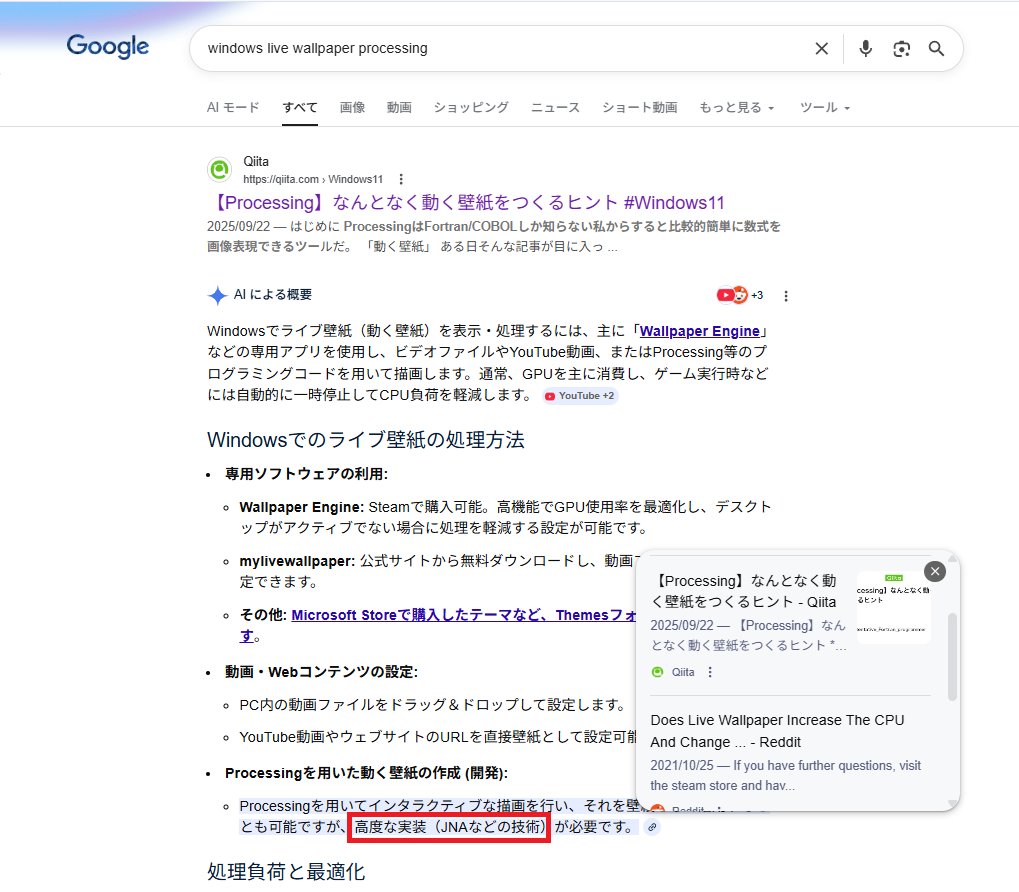Click bullet 専用ソフトウェアの利用:
1019x892 pixels.
[x=306, y=474]
